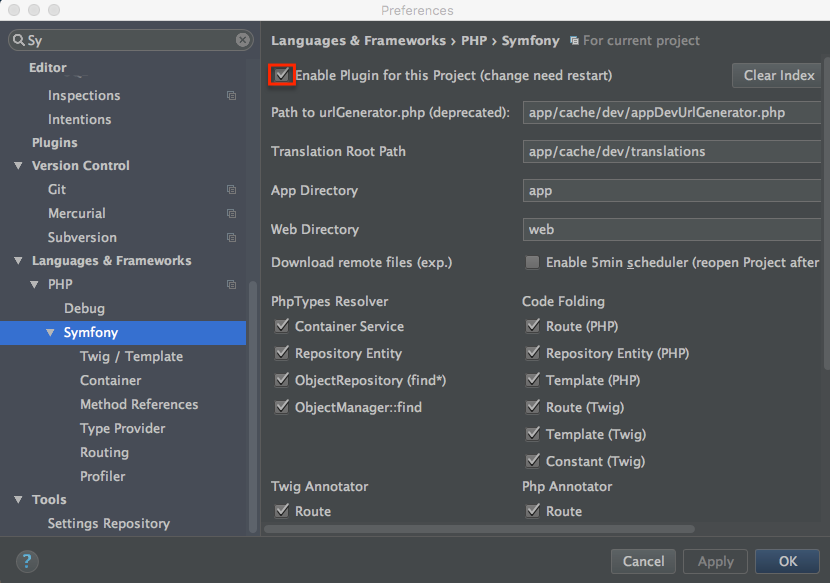Screen dimensions: 830x583
Task: Toggle Template (PHP) code folding
Action: tap(533, 380)
